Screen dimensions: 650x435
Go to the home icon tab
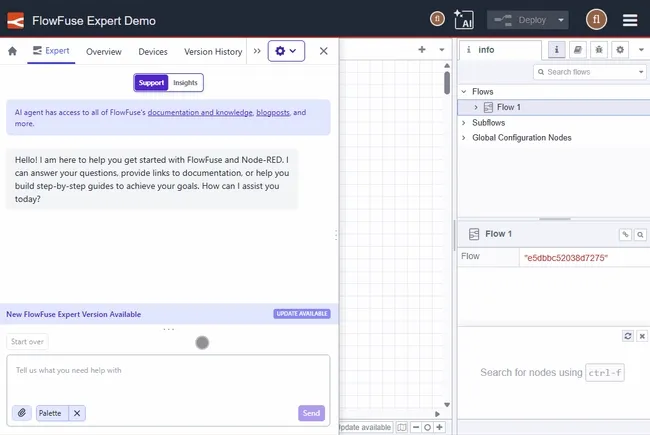point(13,51)
